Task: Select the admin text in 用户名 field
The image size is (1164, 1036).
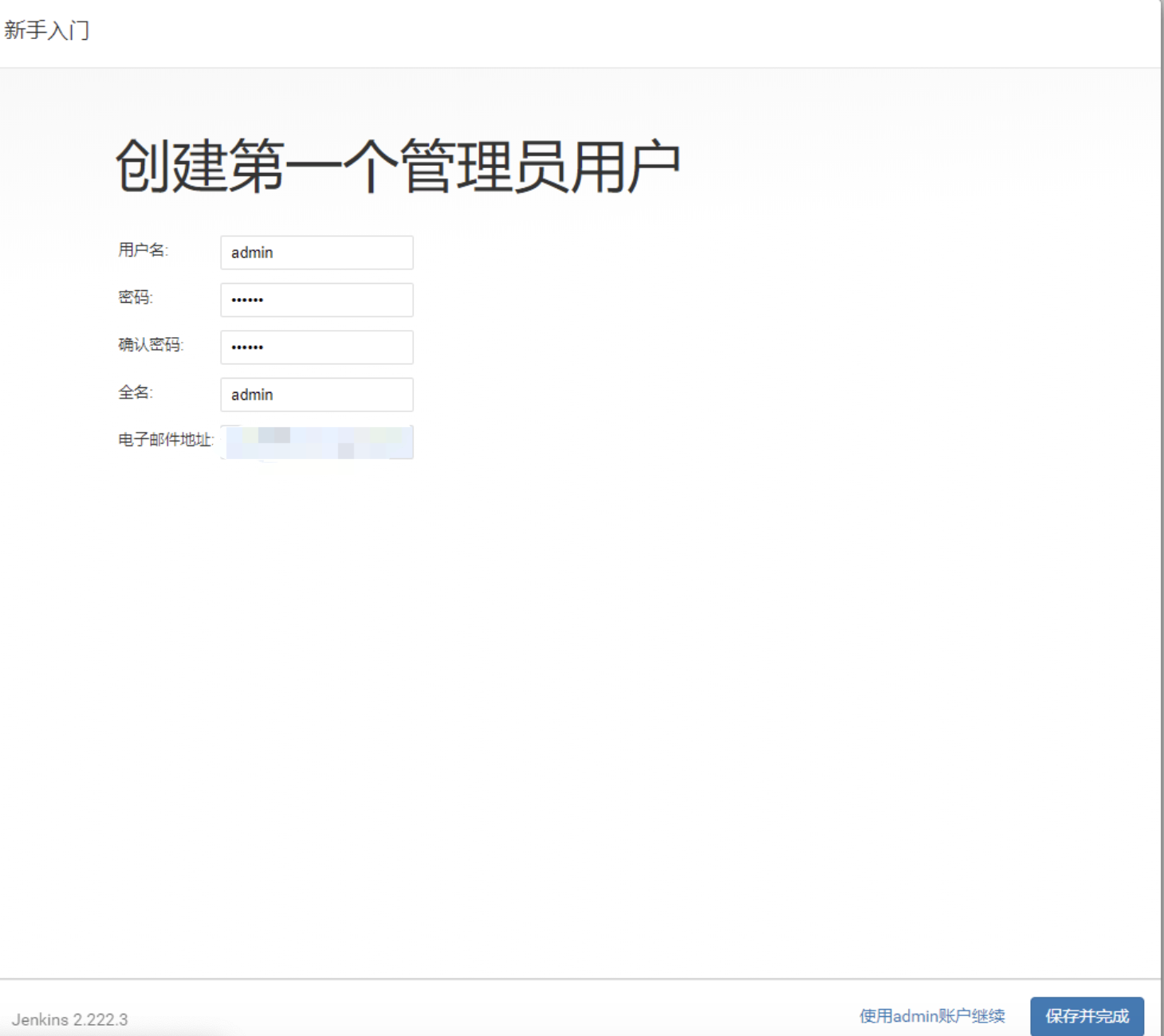Action: point(252,252)
